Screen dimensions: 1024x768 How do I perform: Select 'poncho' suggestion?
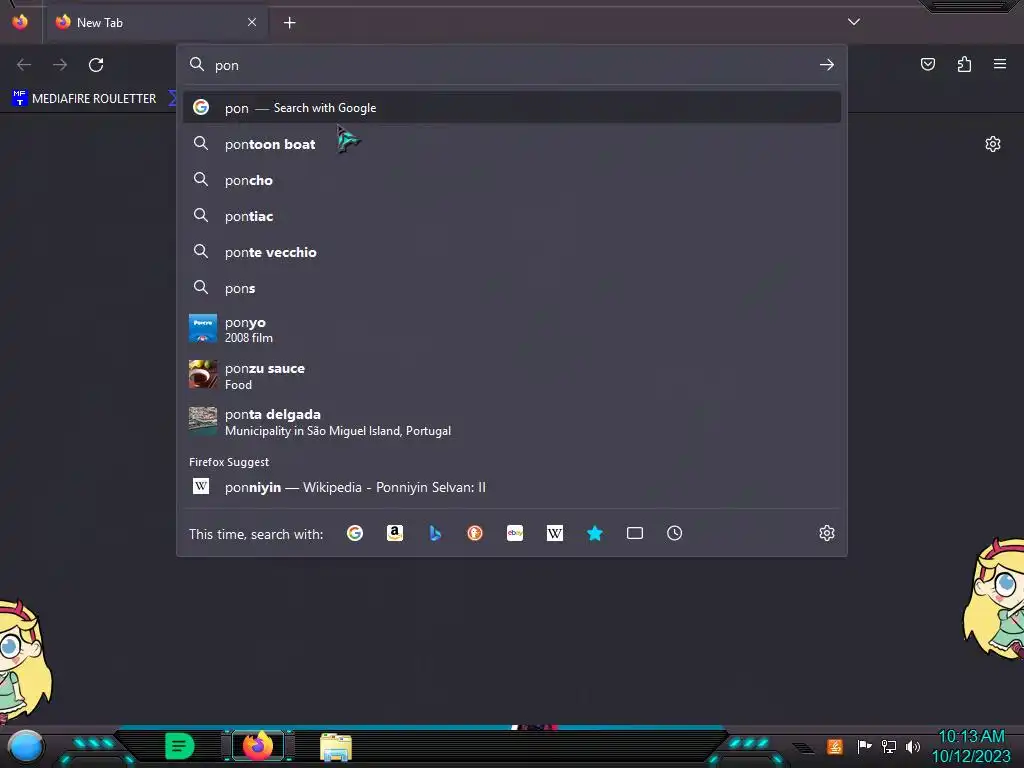click(512, 180)
